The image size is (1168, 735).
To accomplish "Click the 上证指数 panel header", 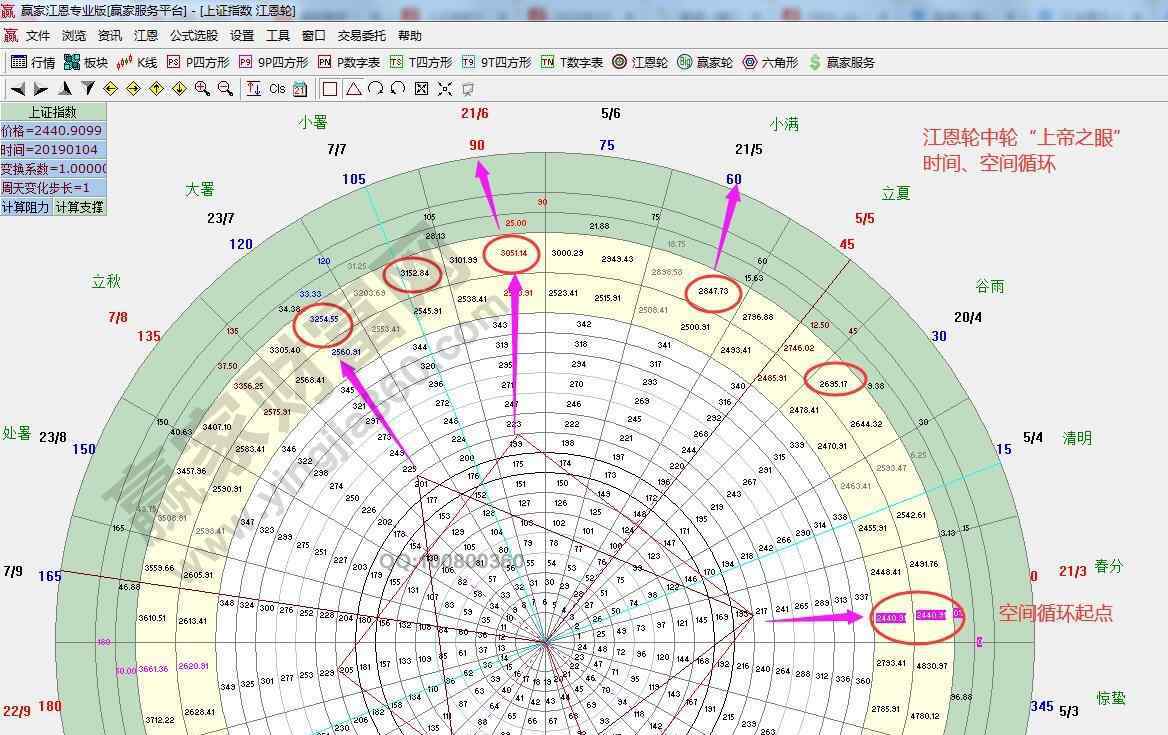I will click(53, 112).
